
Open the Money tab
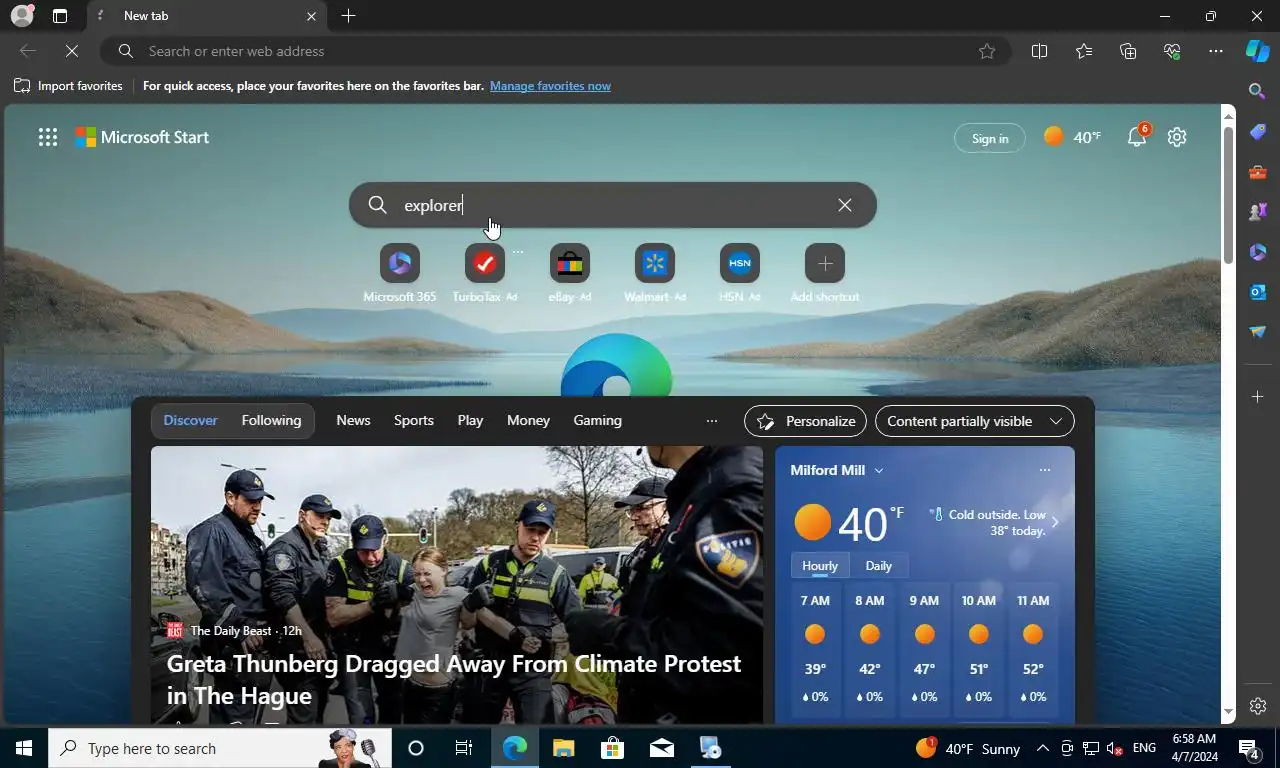528,421
